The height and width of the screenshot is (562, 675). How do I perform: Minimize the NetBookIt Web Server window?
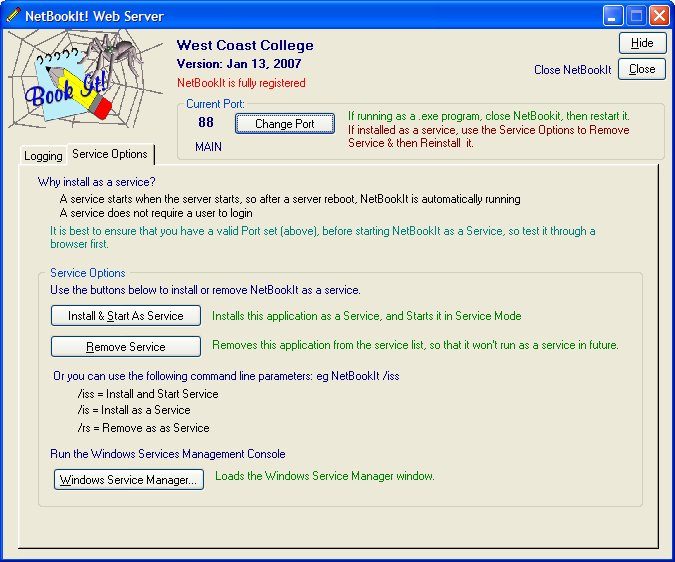tap(612, 16)
